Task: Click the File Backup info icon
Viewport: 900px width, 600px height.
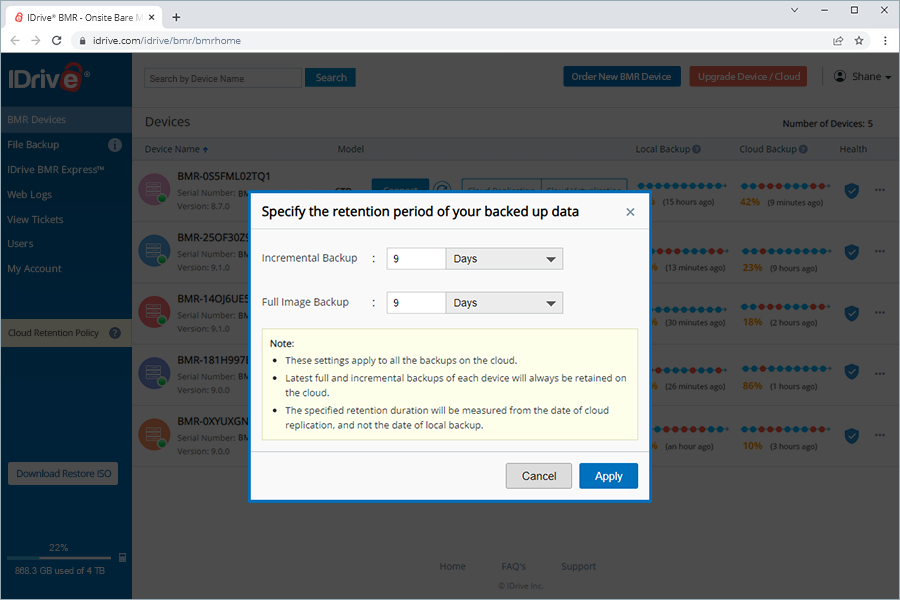Action: 115,145
